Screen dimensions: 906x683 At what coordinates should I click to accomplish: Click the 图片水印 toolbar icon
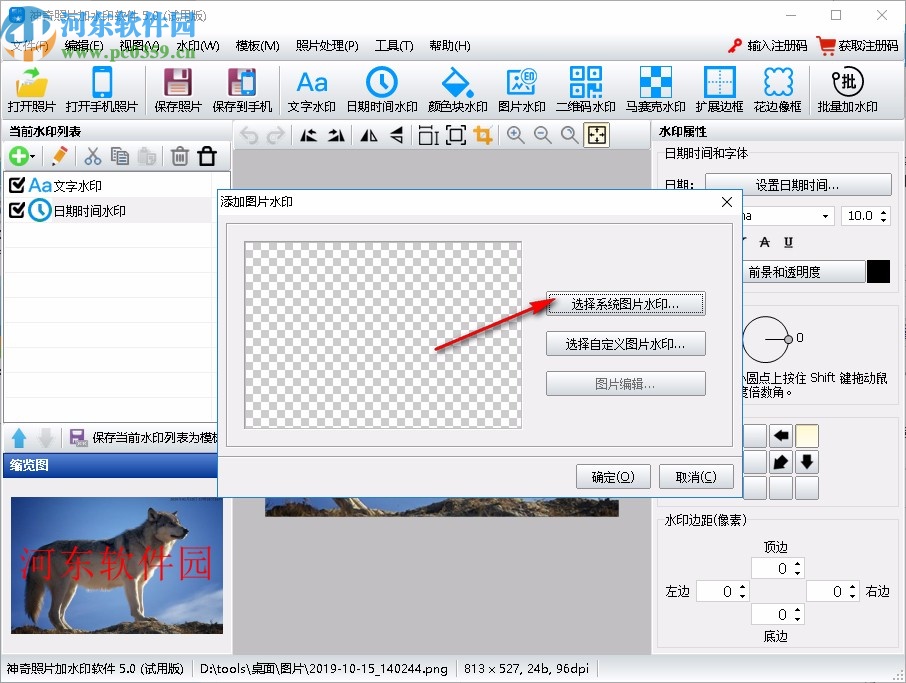tap(522, 90)
